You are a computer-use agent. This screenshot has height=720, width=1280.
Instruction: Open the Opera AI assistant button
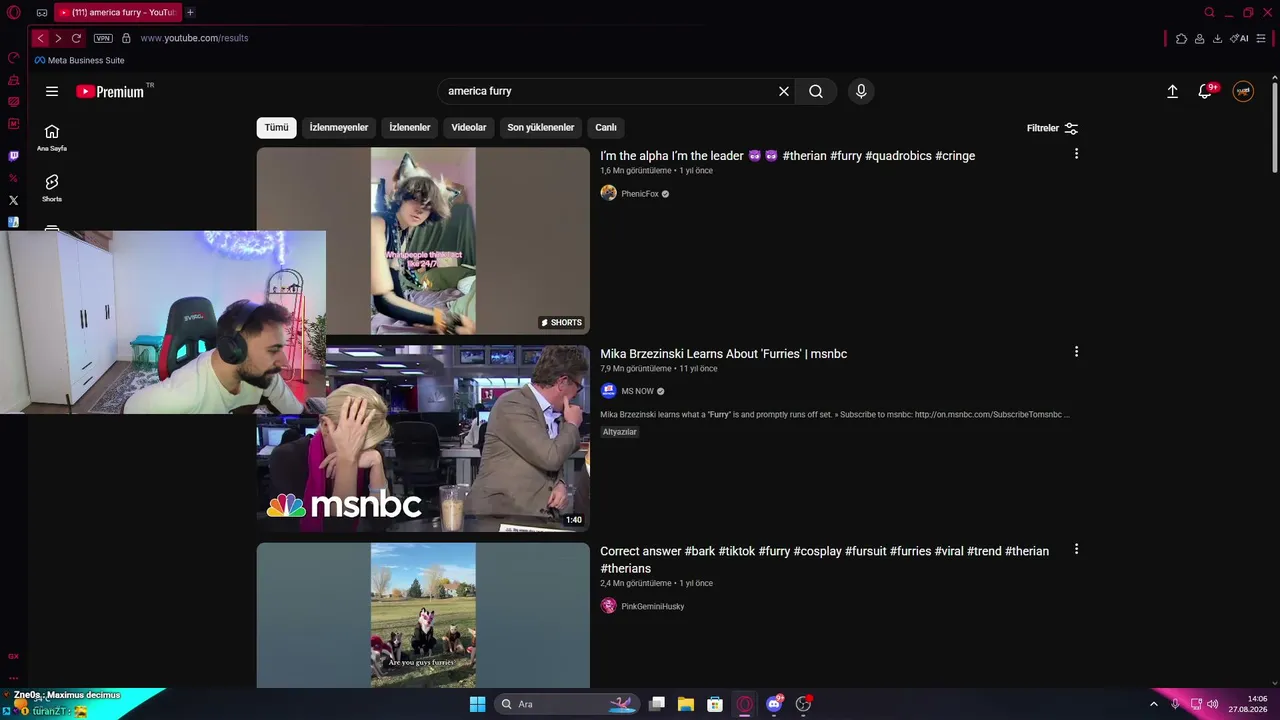click(1240, 39)
